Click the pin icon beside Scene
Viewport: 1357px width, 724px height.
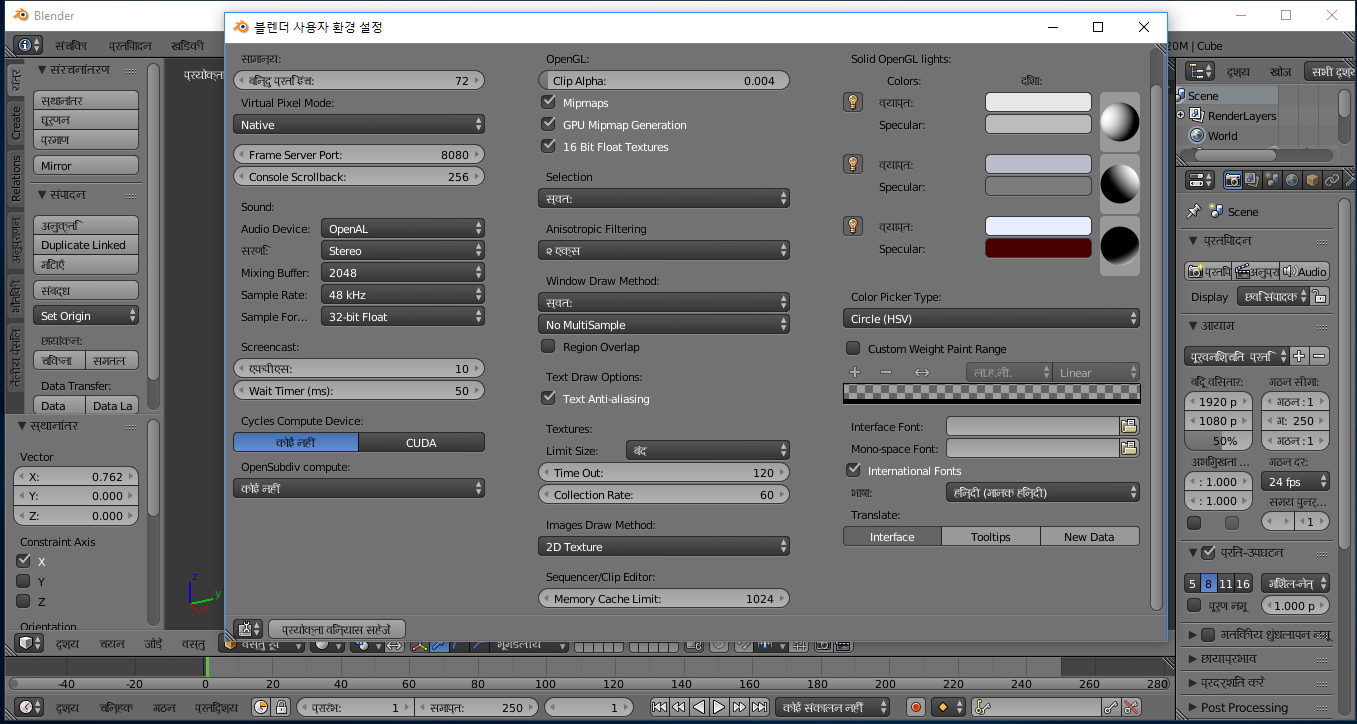1193,211
